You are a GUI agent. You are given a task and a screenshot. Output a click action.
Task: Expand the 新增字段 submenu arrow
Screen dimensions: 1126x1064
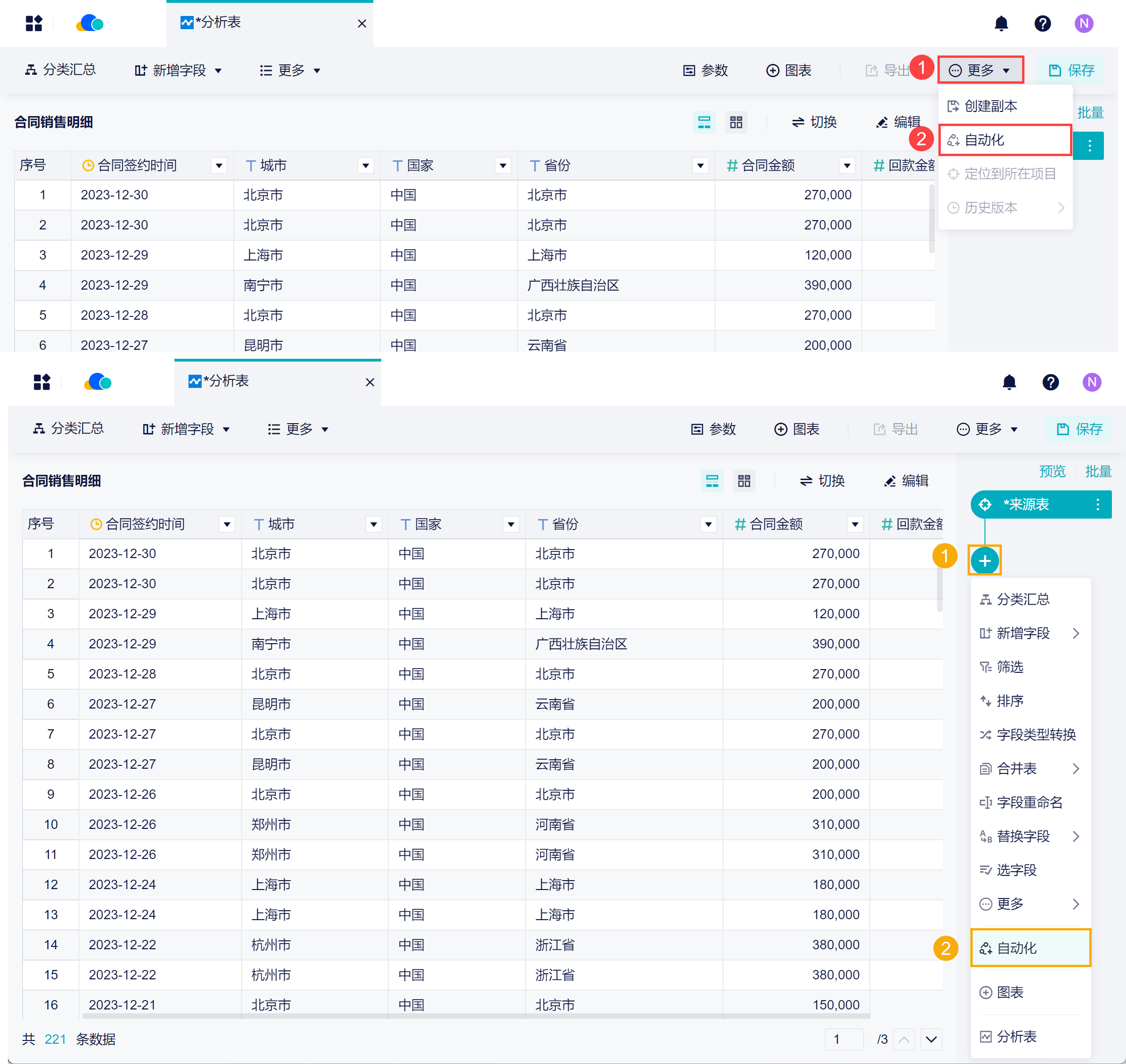(x=1076, y=633)
